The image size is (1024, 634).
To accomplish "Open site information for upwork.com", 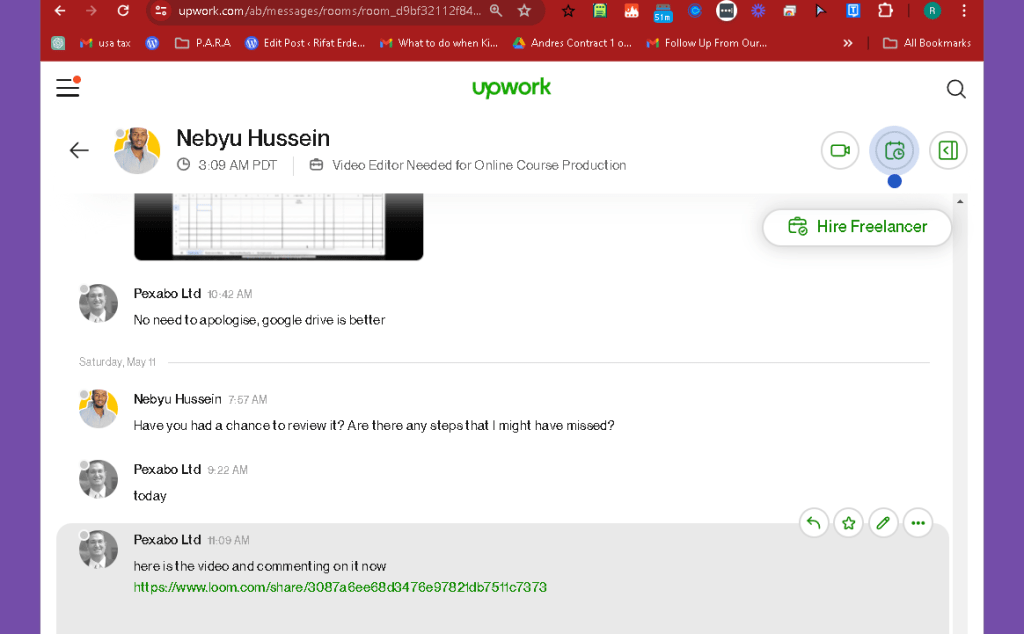I will tap(161, 10).
